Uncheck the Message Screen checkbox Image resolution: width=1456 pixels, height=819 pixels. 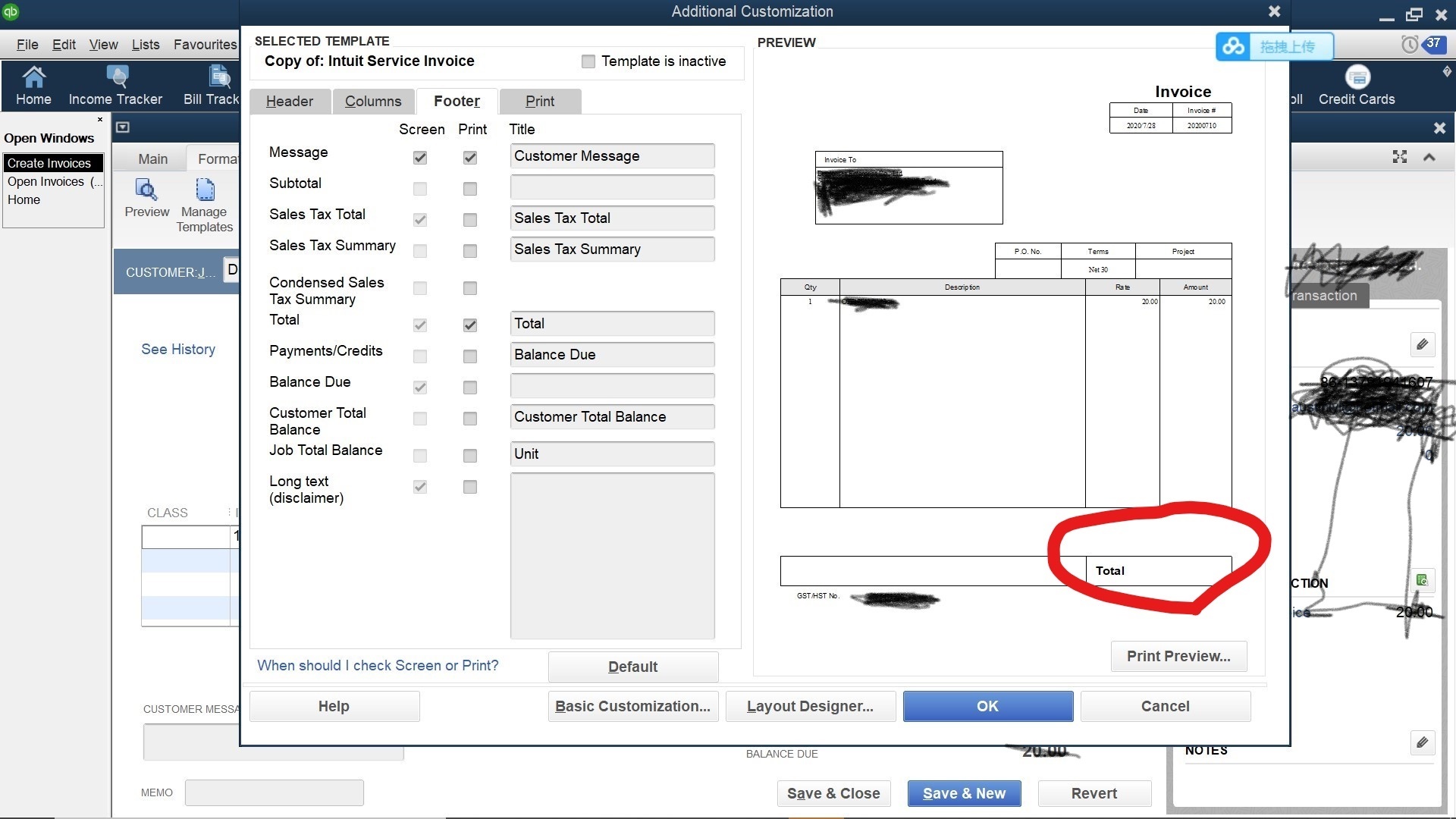point(420,158)
